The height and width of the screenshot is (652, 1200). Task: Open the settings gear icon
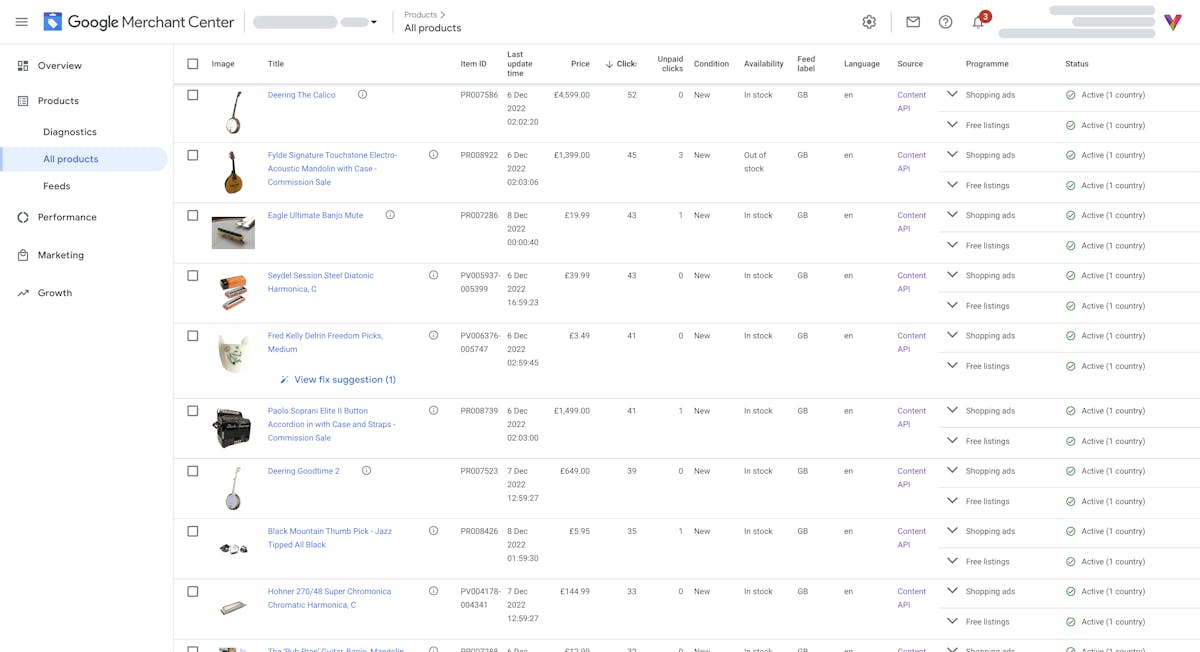coord(869,22)
